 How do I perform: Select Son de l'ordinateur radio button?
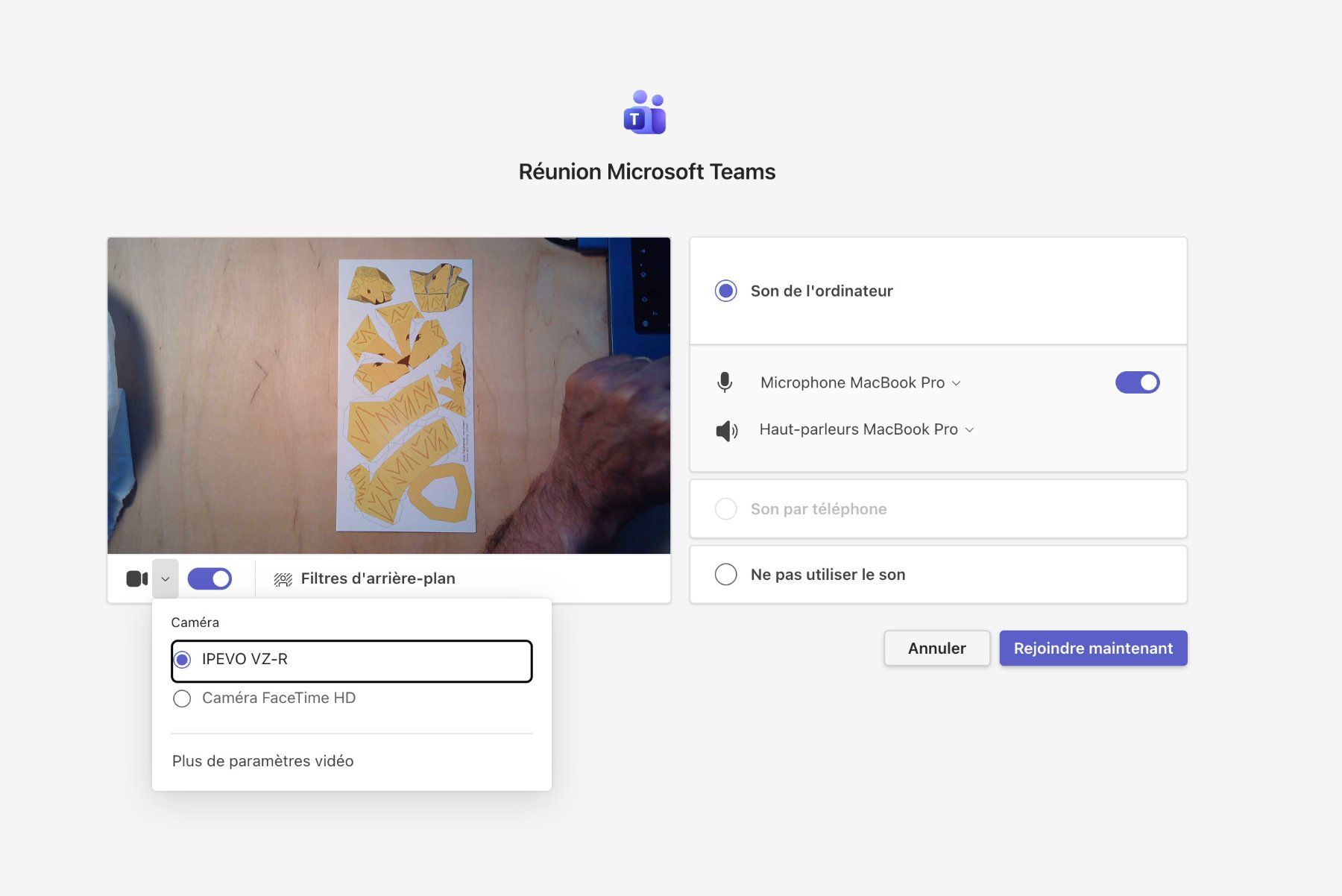[x=726, y=291]
